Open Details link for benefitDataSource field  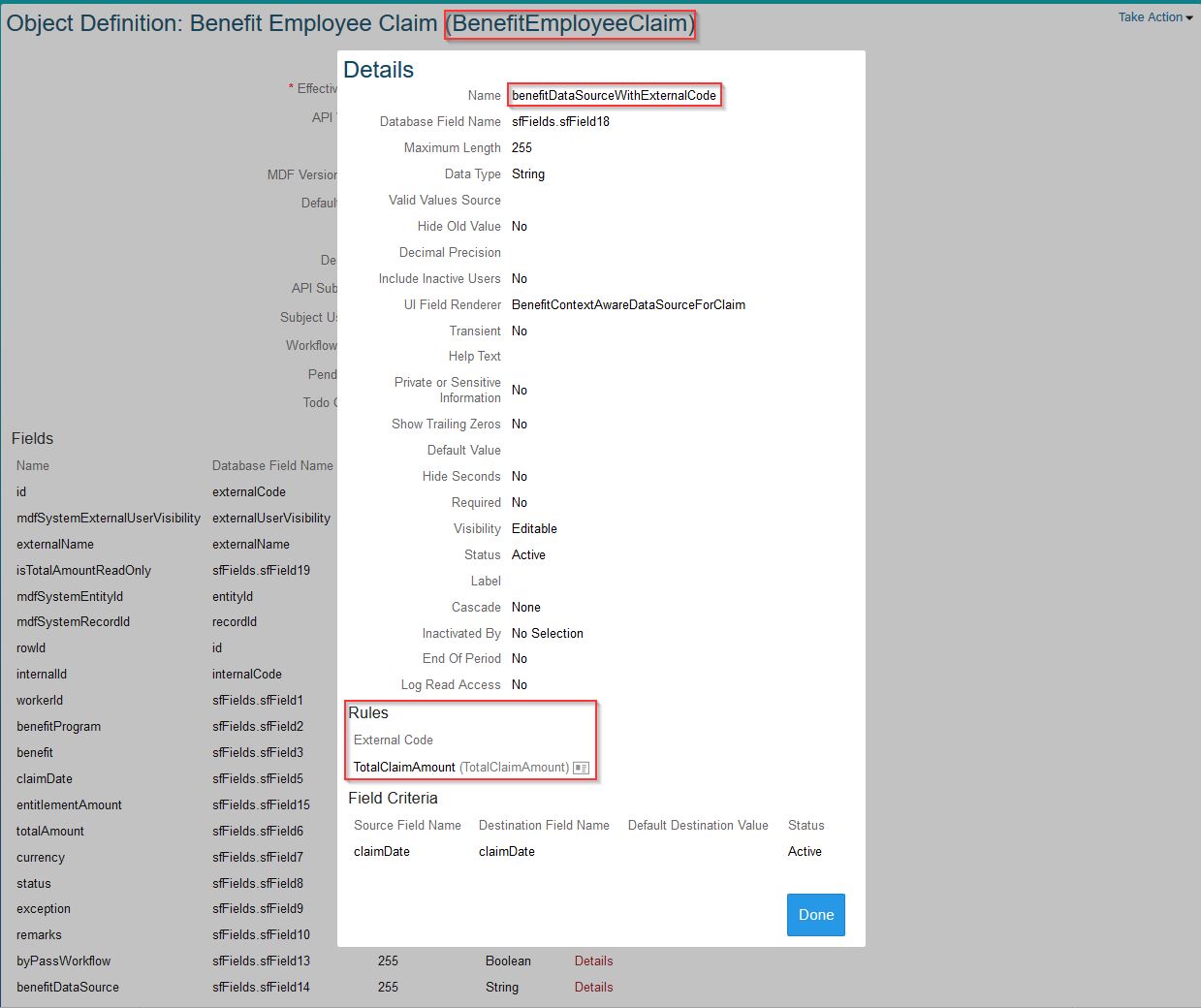593,987
